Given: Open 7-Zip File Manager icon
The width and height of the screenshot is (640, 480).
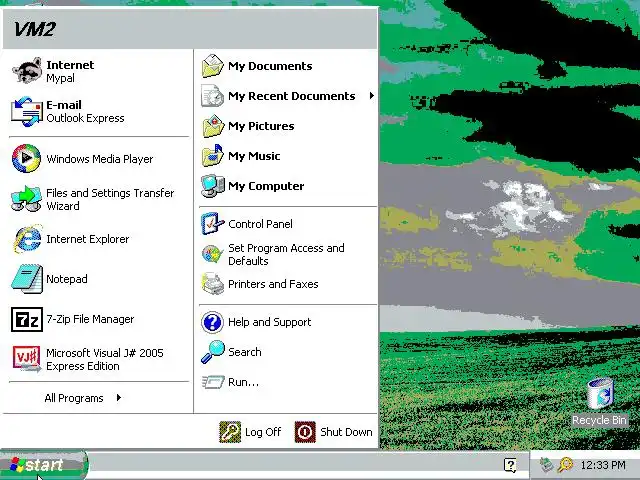Looking at the screenshot, I should coord(27,319).
